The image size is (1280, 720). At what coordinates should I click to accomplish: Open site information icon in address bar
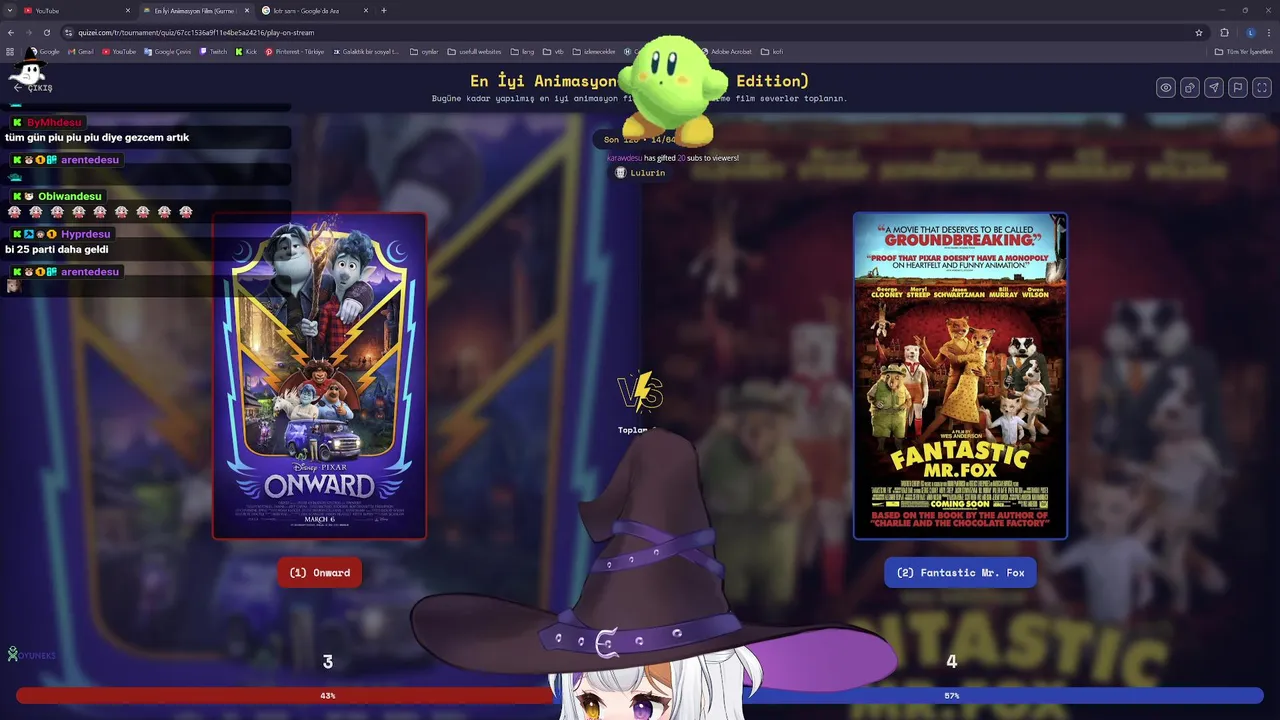69,32
